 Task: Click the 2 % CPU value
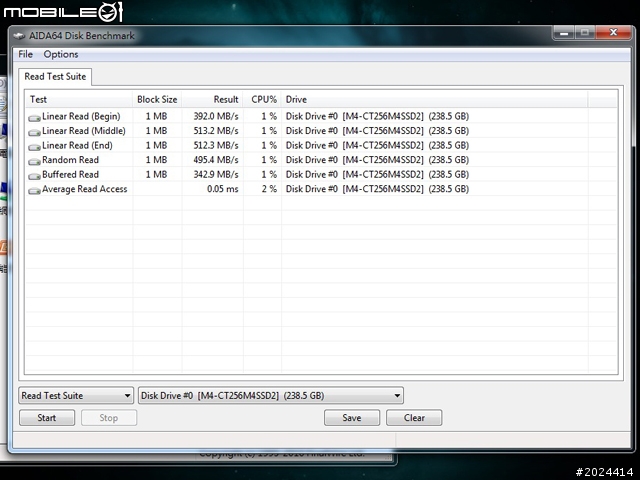(269, 189)
